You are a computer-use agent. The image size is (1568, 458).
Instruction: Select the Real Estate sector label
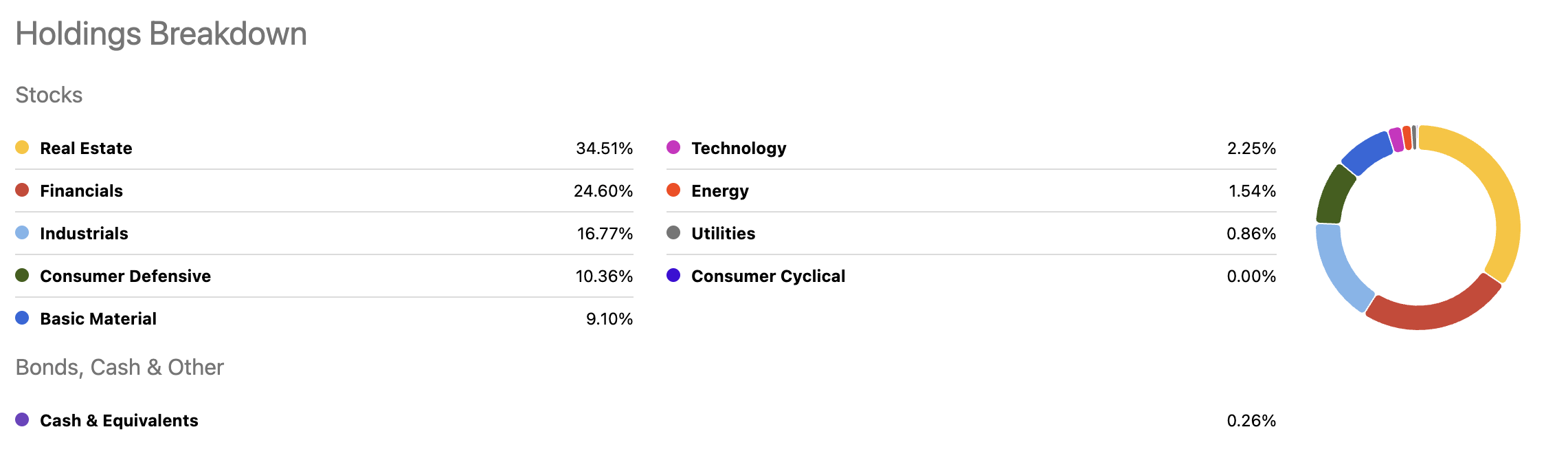86,149
